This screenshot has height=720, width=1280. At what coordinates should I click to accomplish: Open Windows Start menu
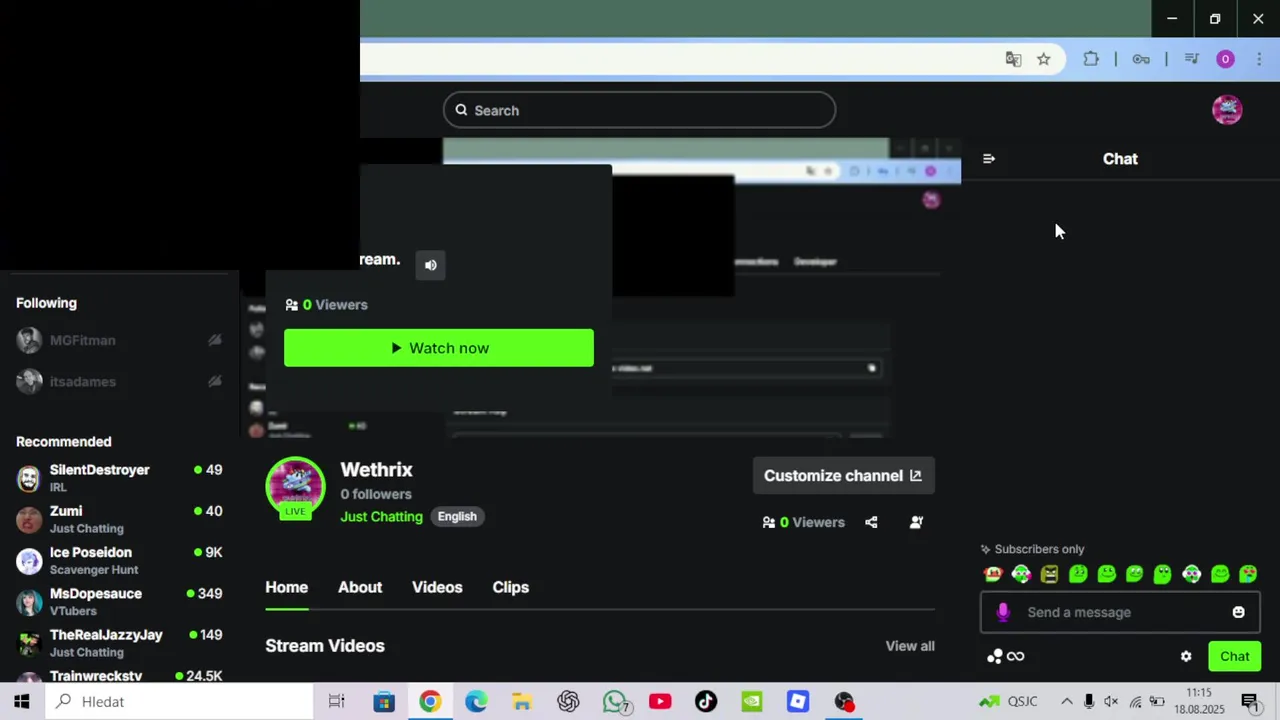(22, 702)
